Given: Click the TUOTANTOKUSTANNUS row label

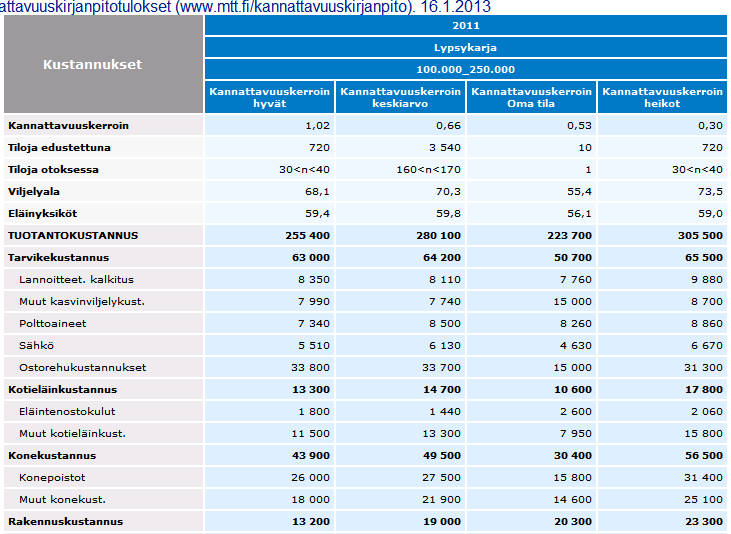Looking at the screenshot, I should coord(73,236).
